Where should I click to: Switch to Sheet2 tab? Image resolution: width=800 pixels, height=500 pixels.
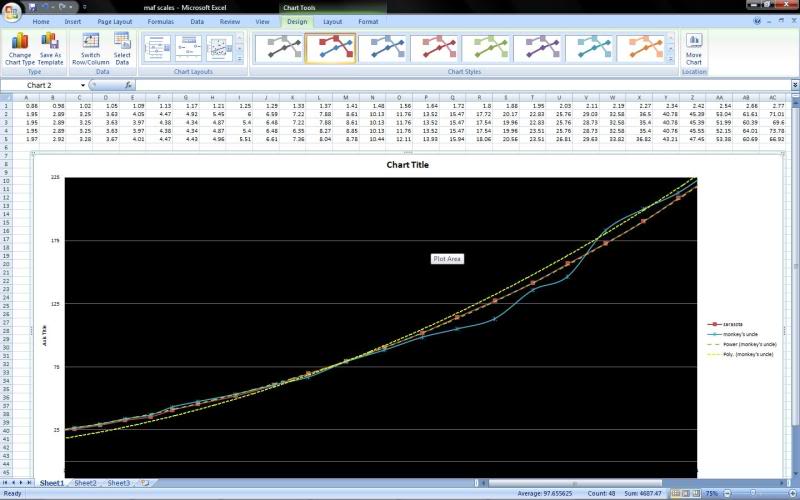[x=85, y=483]
